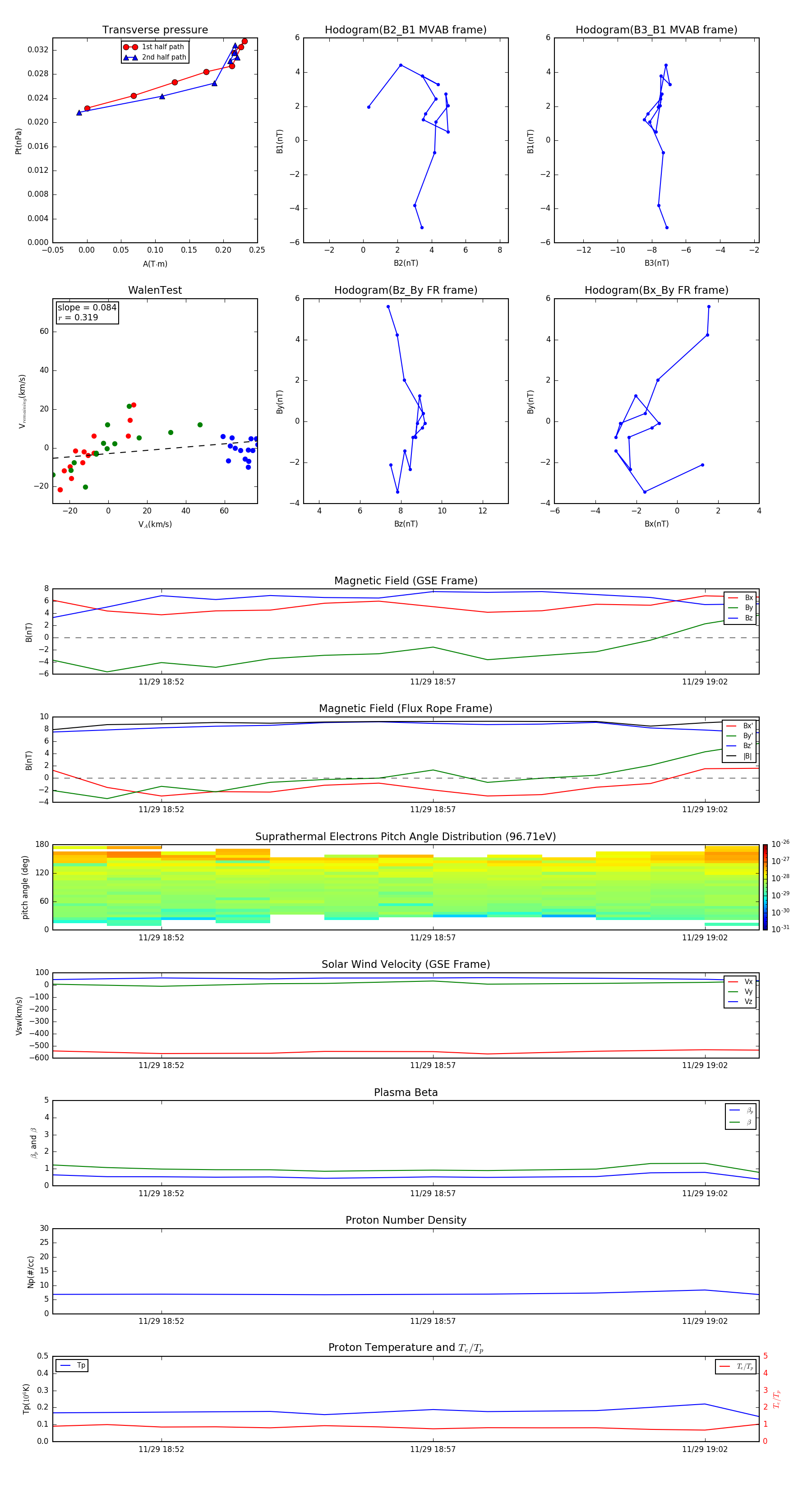
Task: Click the 'B3(nT)' x-axis label
Action: (656, 263)
